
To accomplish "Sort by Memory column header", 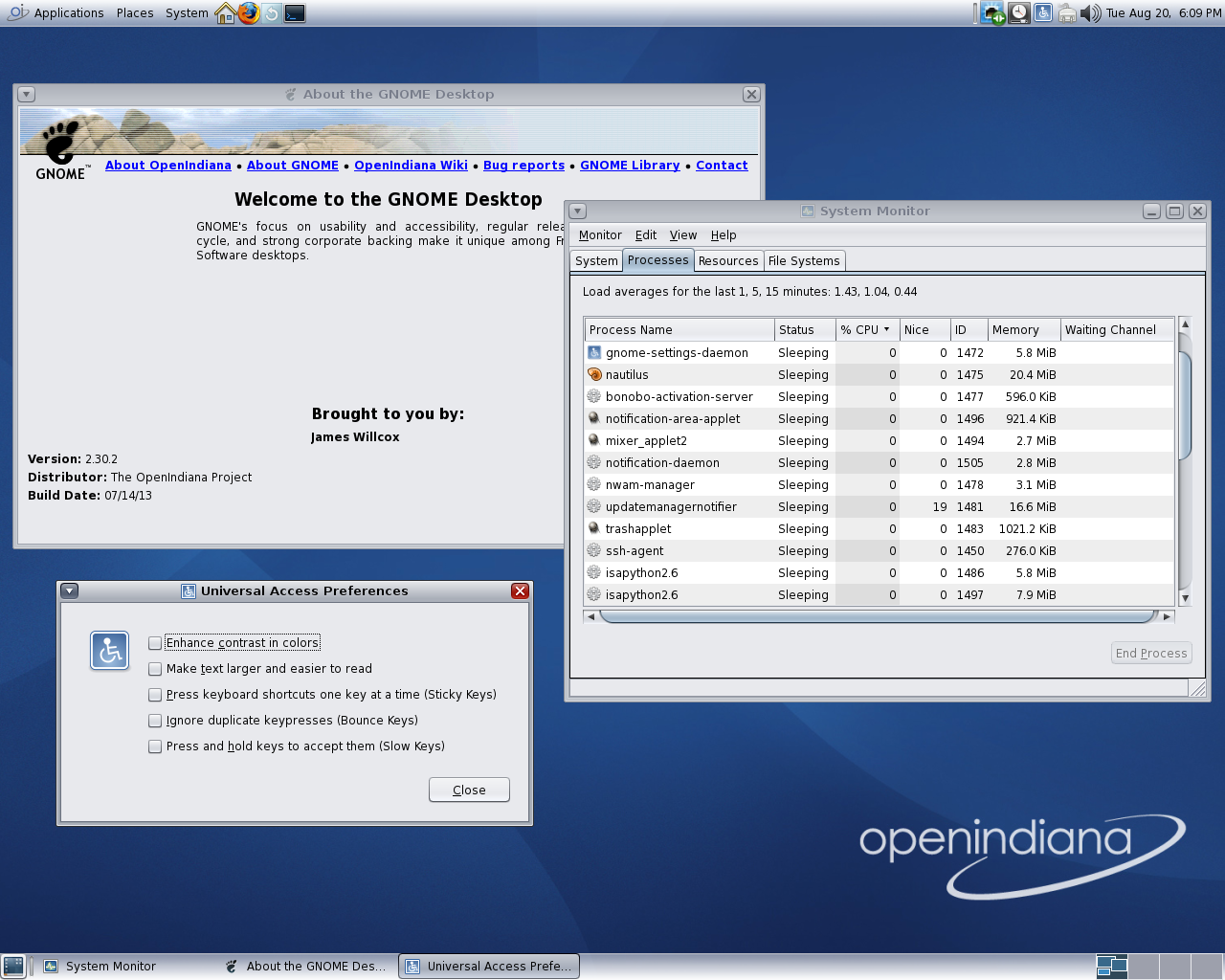I will [x=1024, y=330].
